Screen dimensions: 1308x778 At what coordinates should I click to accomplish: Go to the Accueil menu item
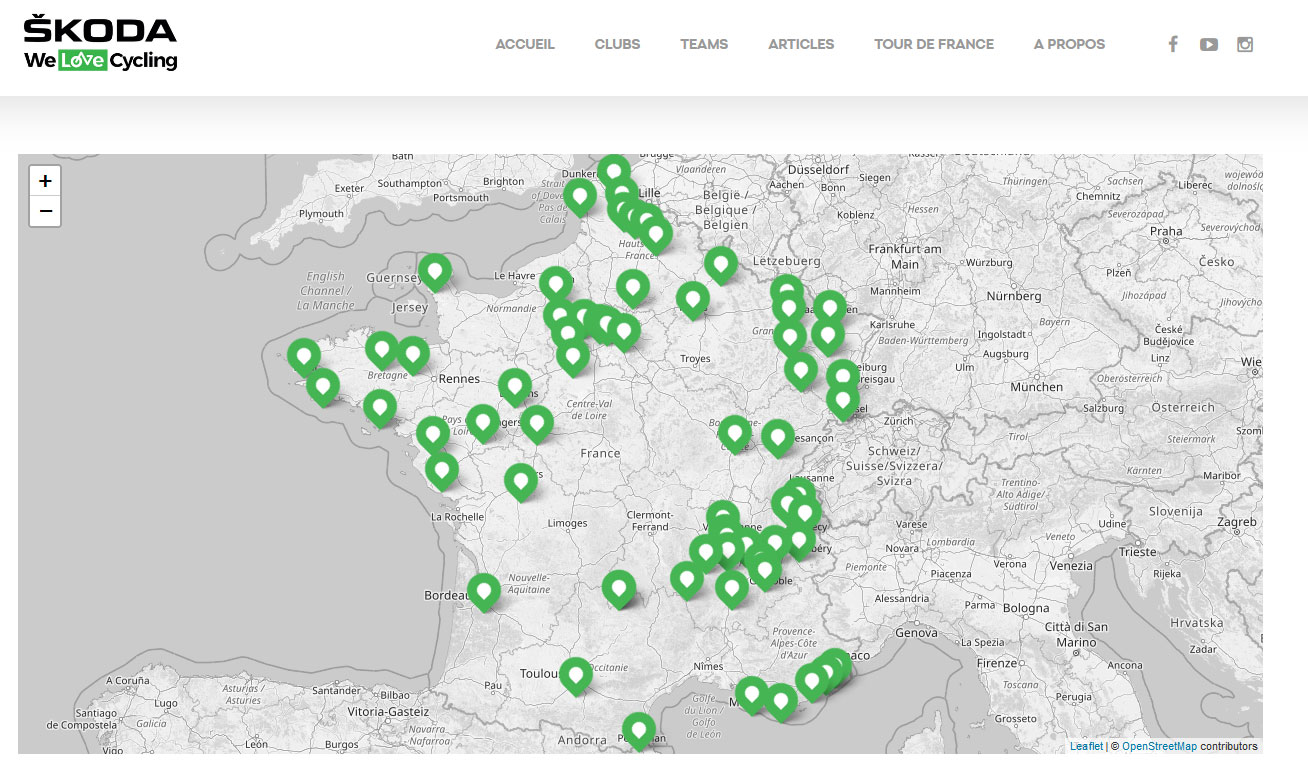pos(525,44)
